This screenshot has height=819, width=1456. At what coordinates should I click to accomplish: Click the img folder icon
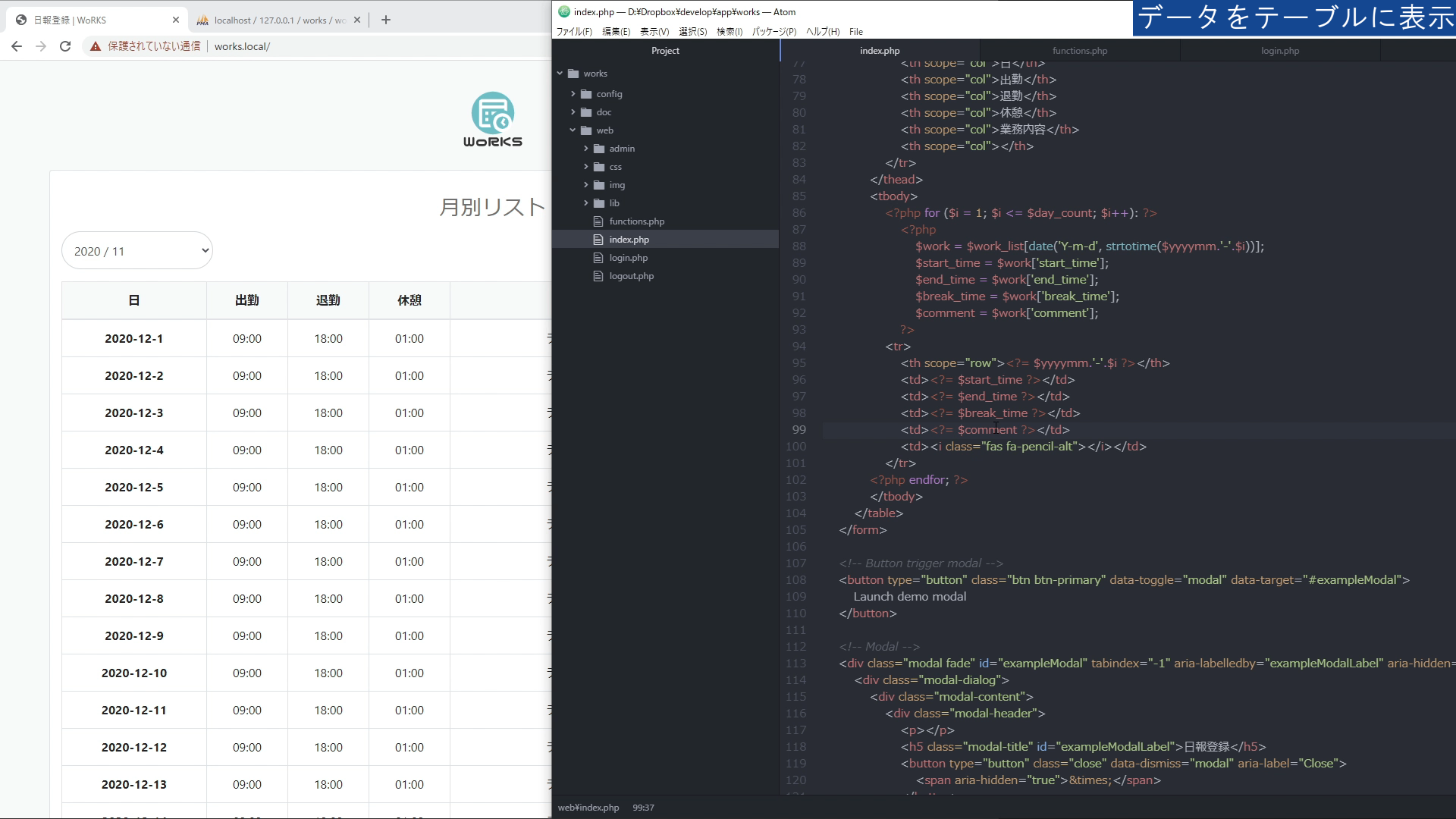(x=599, y=185)
